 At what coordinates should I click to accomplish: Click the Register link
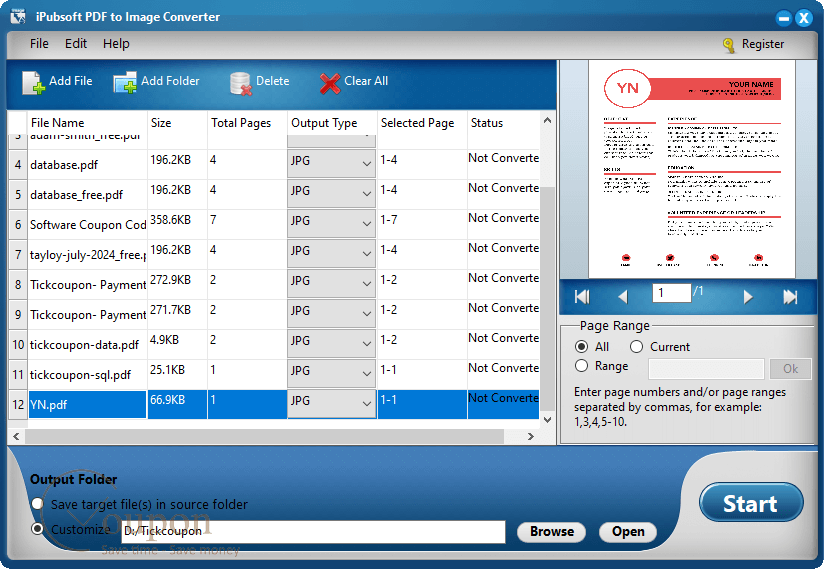pos(763,44)
